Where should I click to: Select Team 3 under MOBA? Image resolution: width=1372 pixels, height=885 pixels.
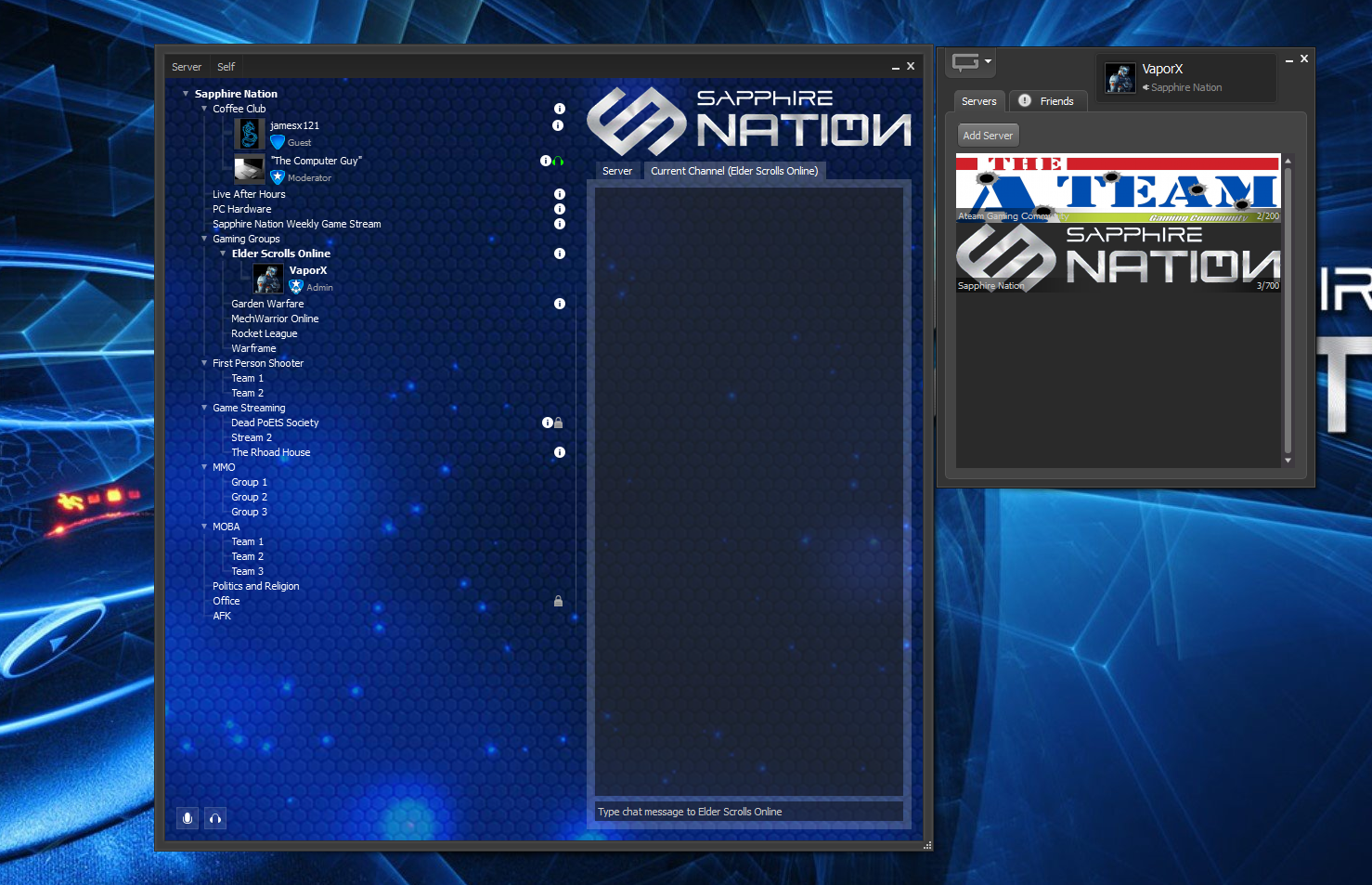tap(247, 571)
